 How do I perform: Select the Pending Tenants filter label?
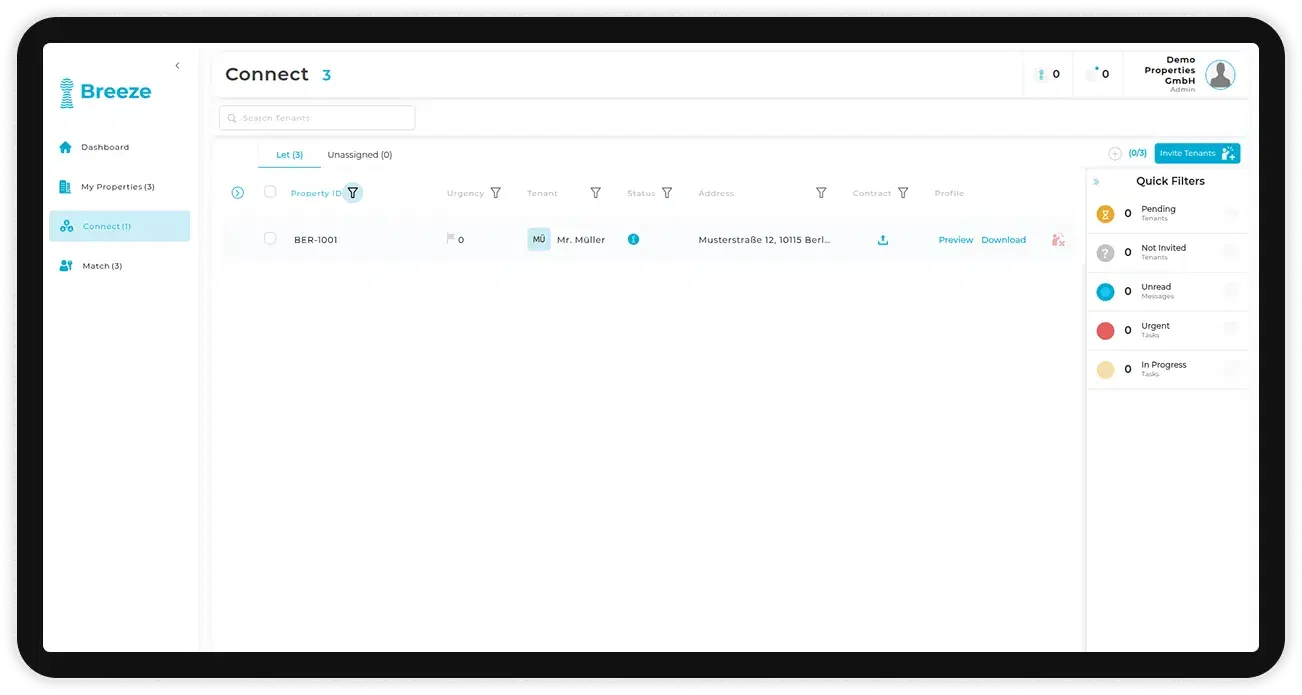pyautogui.click(x=1158, y=213)
